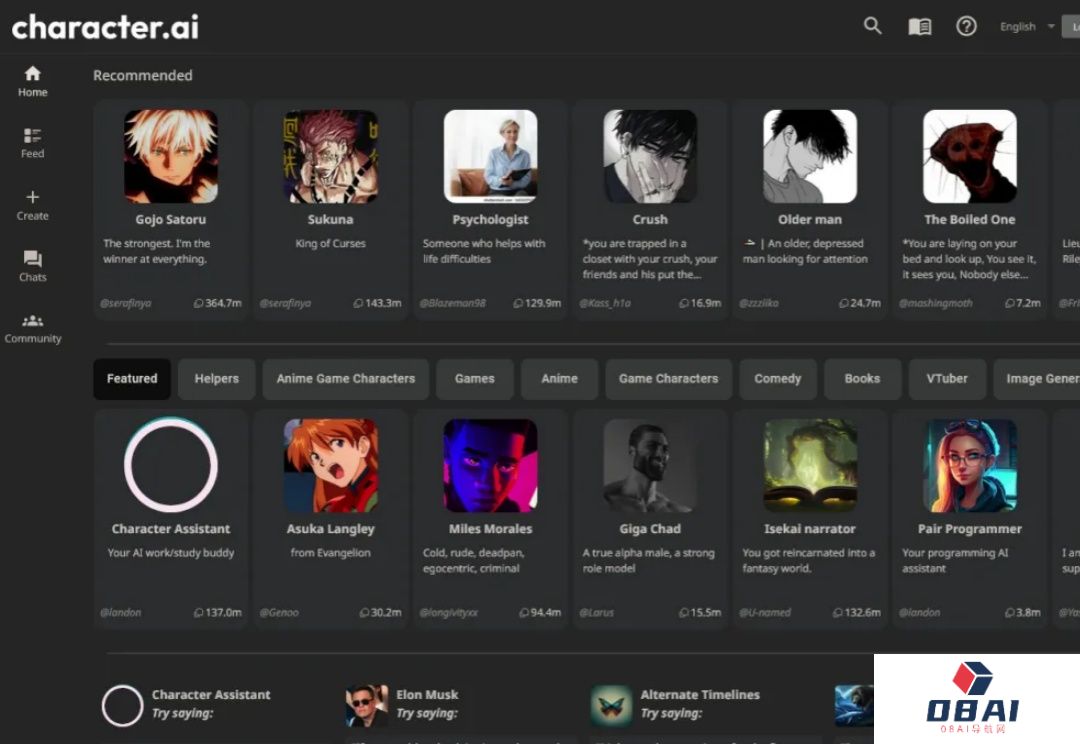The width and height of the screenshot is (1080, 744).
Task: Click 129.9m chat count on Psychologist
Action: 537,303
